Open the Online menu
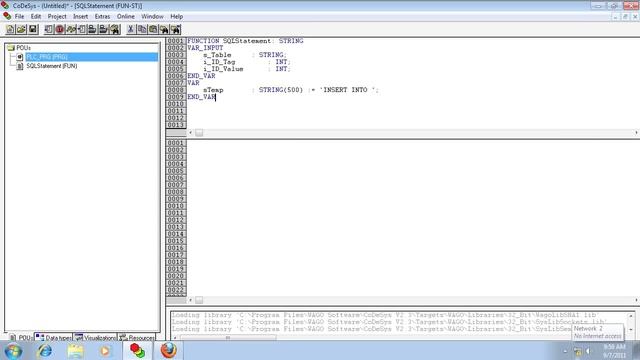This screenshot has width=640, height=360. coord(126,16)
